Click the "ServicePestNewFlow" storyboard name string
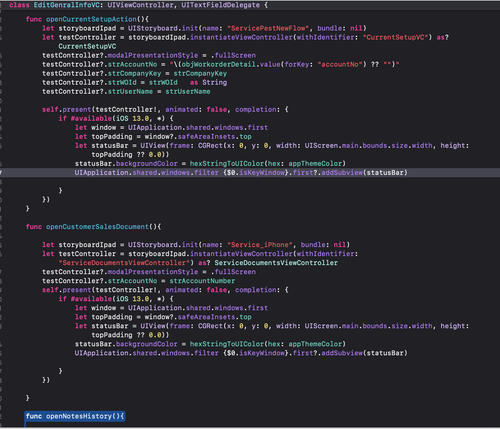 coord(268,28)
